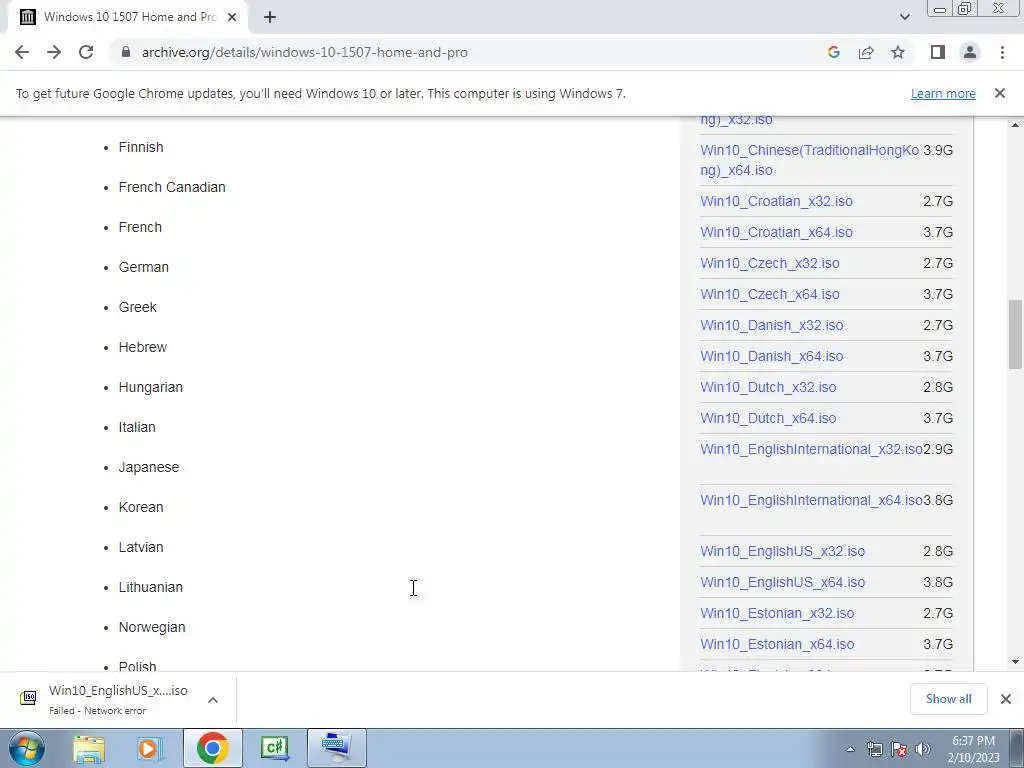Image resolution: width=1024 pixels, height=768 pixels.
Task: Download Win10_Dutch_x32.iso
Action: pos(768,387)
